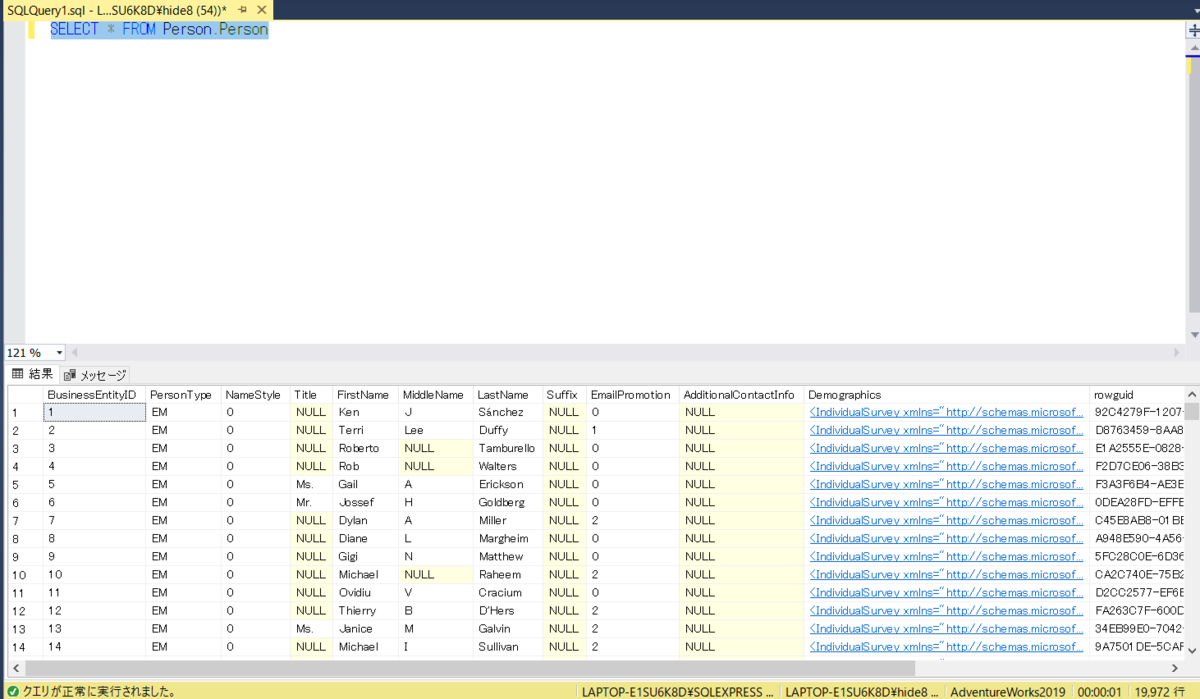Image resolution: width=1200 pixels, height=699 pixels.
Task: Click the EmailPromotion column header
Action: pyautogui.click(x=633, y=395)
